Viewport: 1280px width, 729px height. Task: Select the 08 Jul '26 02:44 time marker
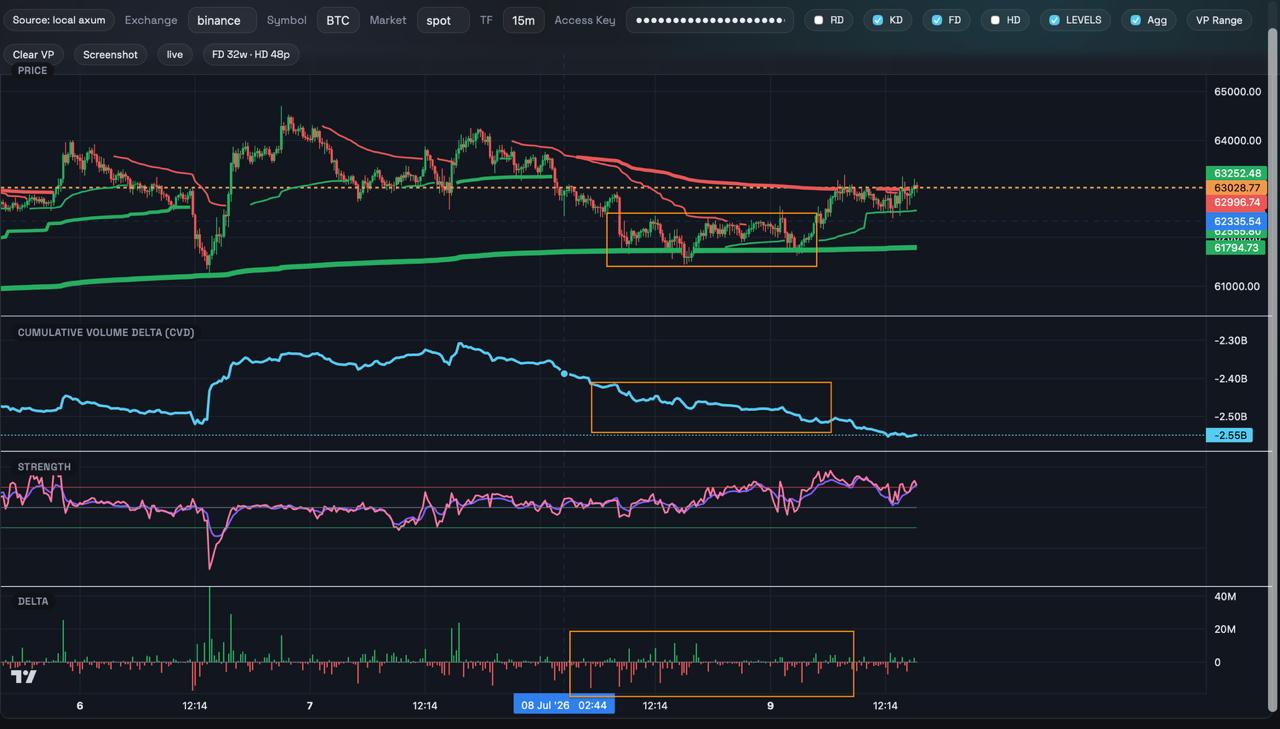(564, 705)
